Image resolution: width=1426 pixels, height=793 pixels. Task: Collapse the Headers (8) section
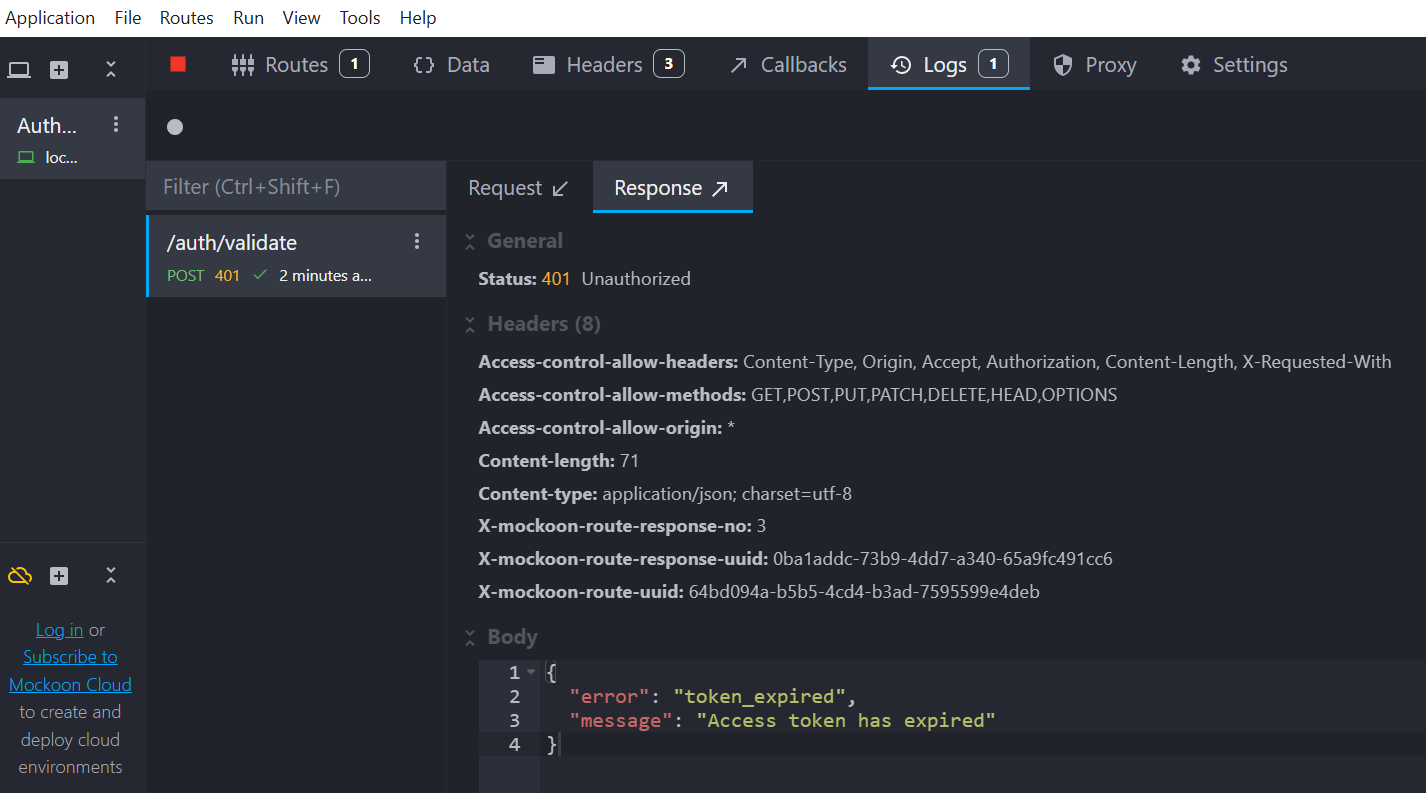(469, 324)
